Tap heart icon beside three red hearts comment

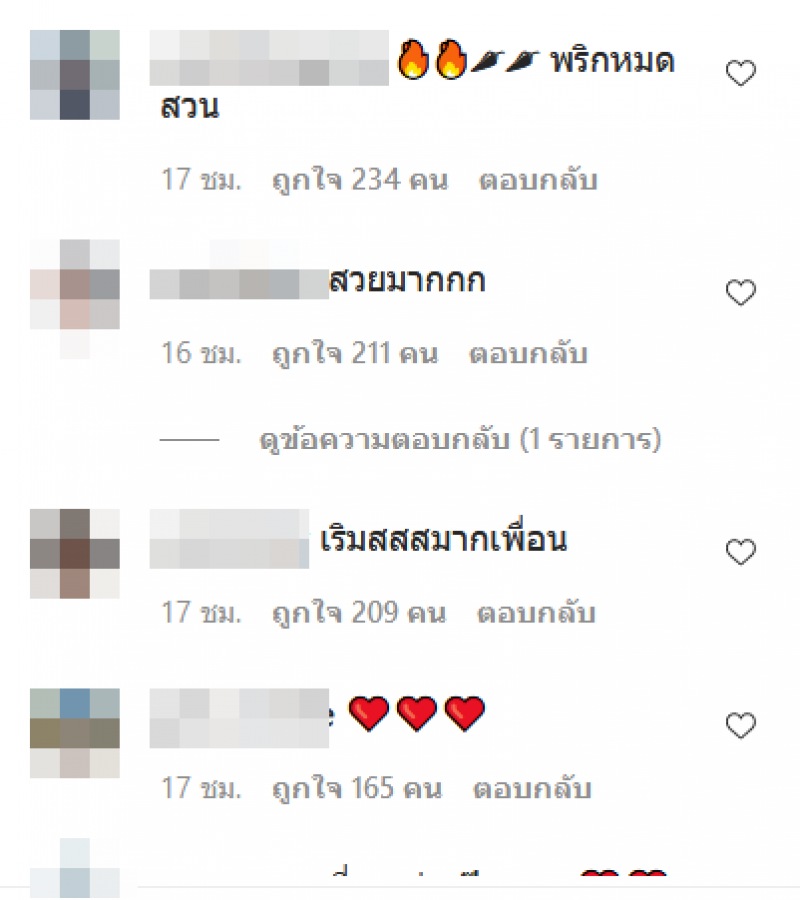click(x=741, y=725)
